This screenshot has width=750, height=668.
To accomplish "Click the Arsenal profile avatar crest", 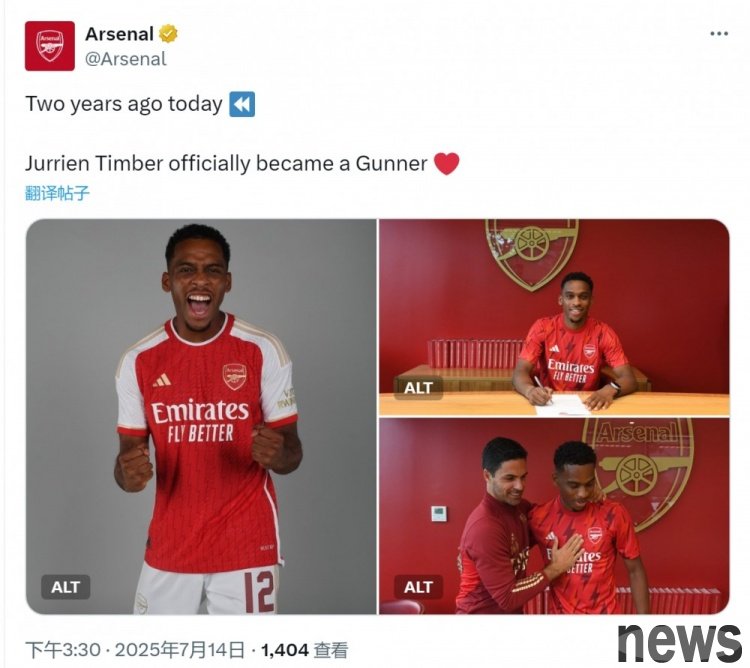I will click(x=50, y=46).
